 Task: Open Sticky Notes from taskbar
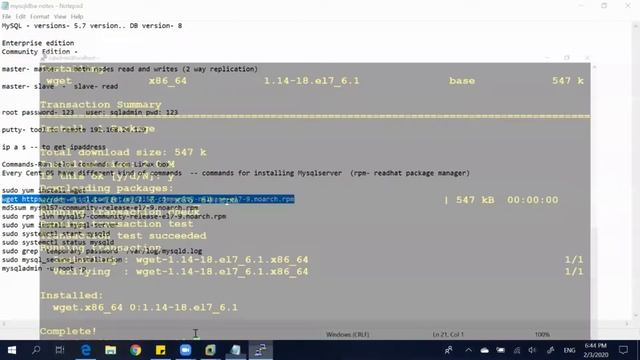tap(160, 350)
